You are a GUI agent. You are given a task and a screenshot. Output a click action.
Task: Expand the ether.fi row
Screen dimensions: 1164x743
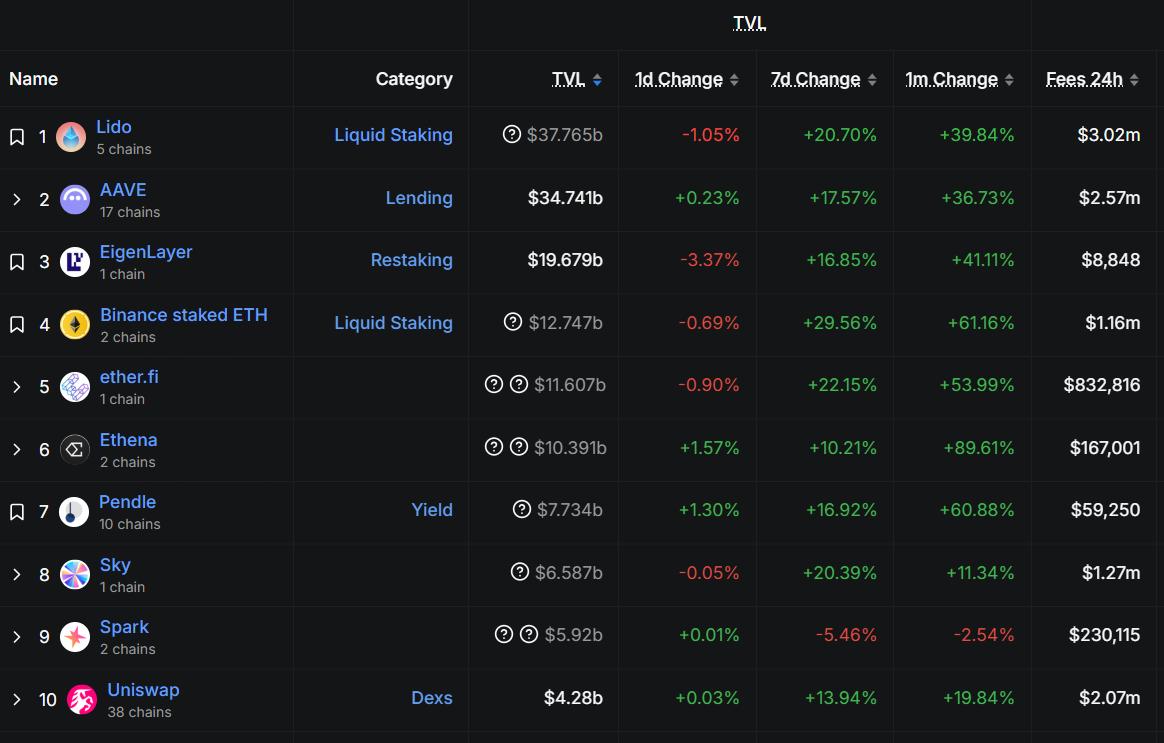(x=17, y=387)
